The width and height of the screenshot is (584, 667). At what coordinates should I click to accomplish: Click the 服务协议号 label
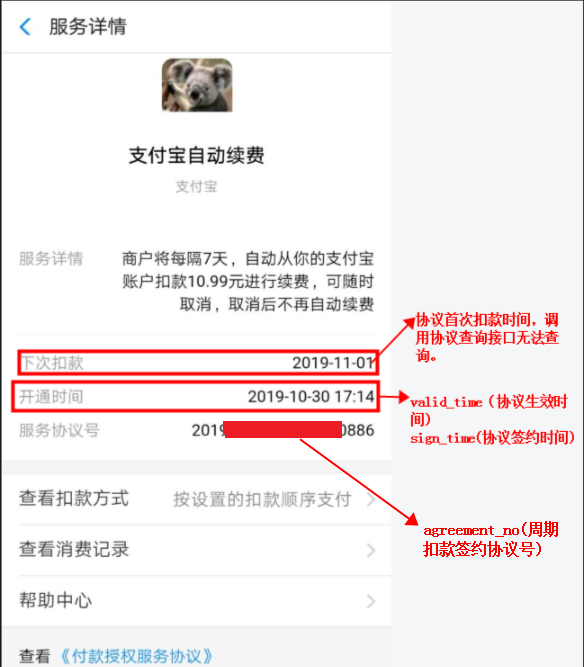pos(60,430)
